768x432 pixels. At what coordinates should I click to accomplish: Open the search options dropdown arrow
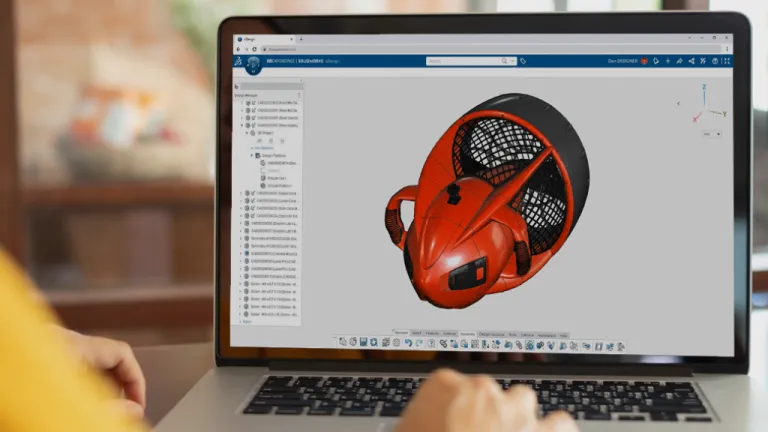[x=512, y=61]
